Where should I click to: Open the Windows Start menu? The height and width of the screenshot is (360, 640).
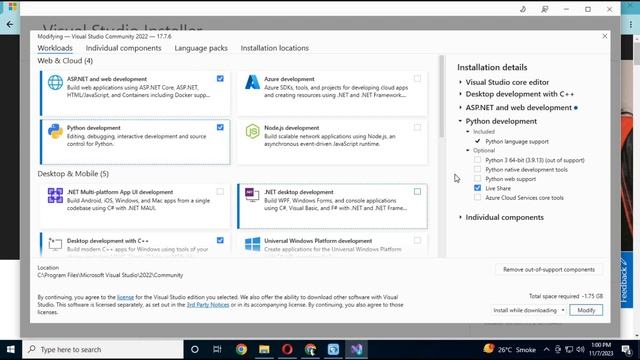click(x=11, y=349)
